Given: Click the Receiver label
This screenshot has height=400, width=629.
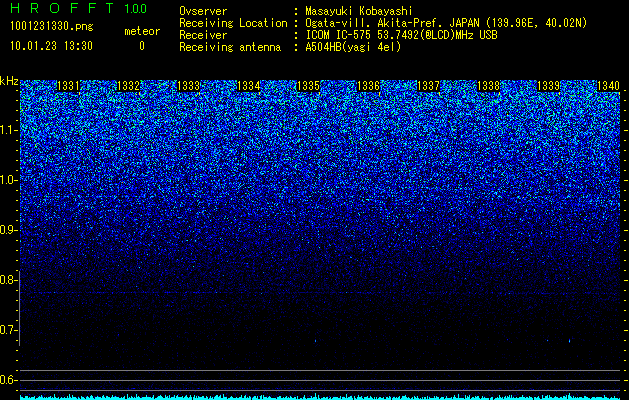Looking at the screenshot, I should coord(203,35).
